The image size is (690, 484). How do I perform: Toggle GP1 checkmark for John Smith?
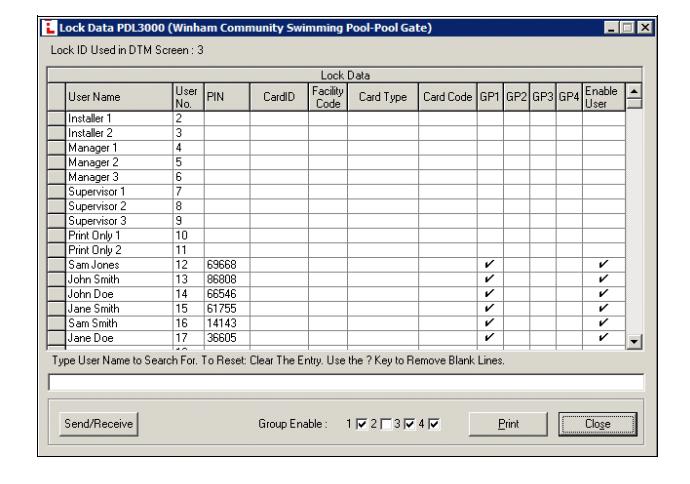coord(489,279)
